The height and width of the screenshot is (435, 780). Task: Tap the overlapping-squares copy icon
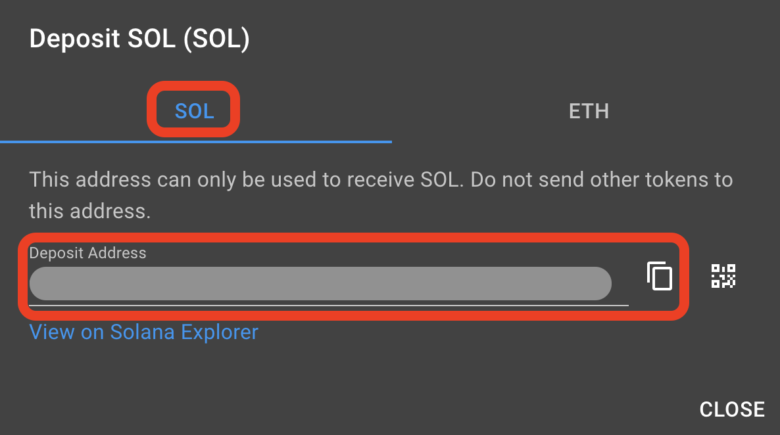659,276
